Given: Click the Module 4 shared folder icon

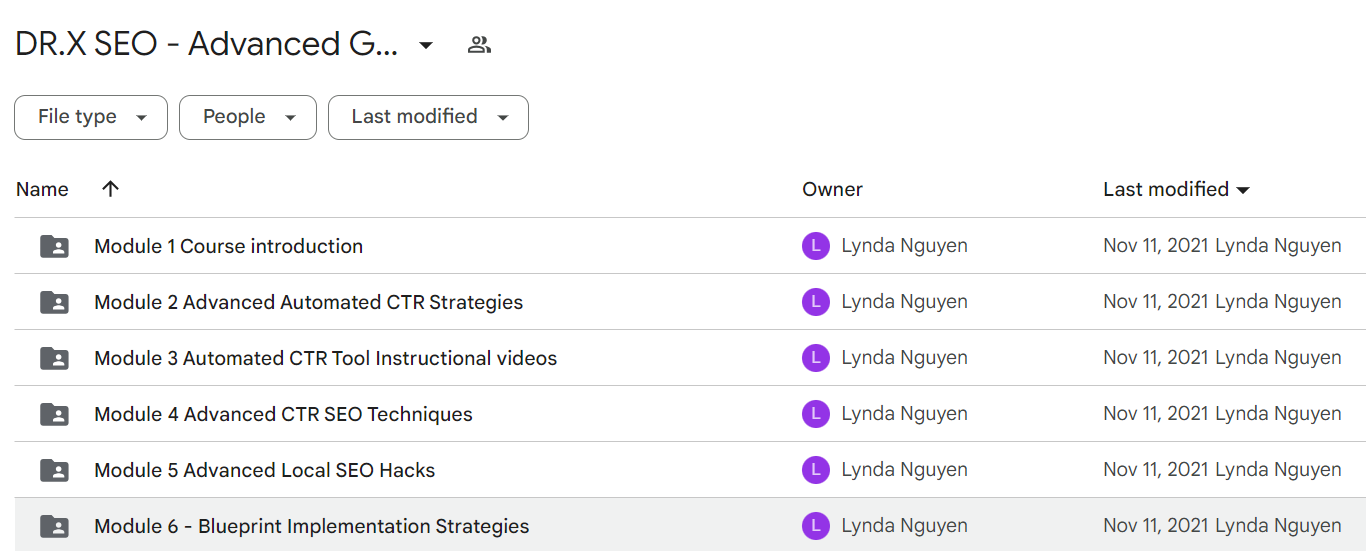Looking at the screenshot, I should click(55, 414).
